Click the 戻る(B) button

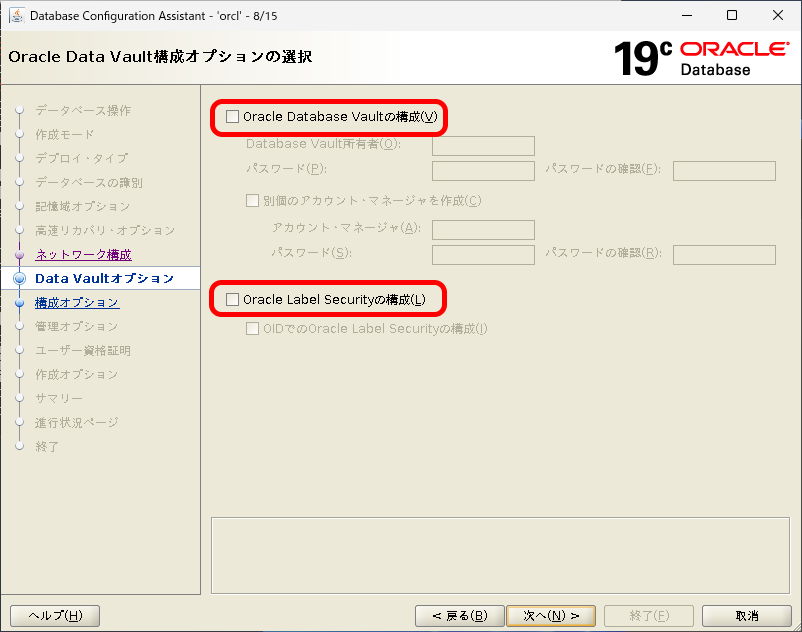click(x=459, y=615)
